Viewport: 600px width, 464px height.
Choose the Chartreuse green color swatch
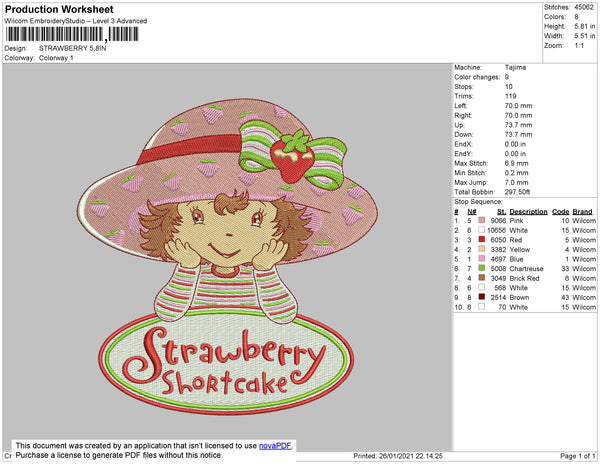click(482, 268)
